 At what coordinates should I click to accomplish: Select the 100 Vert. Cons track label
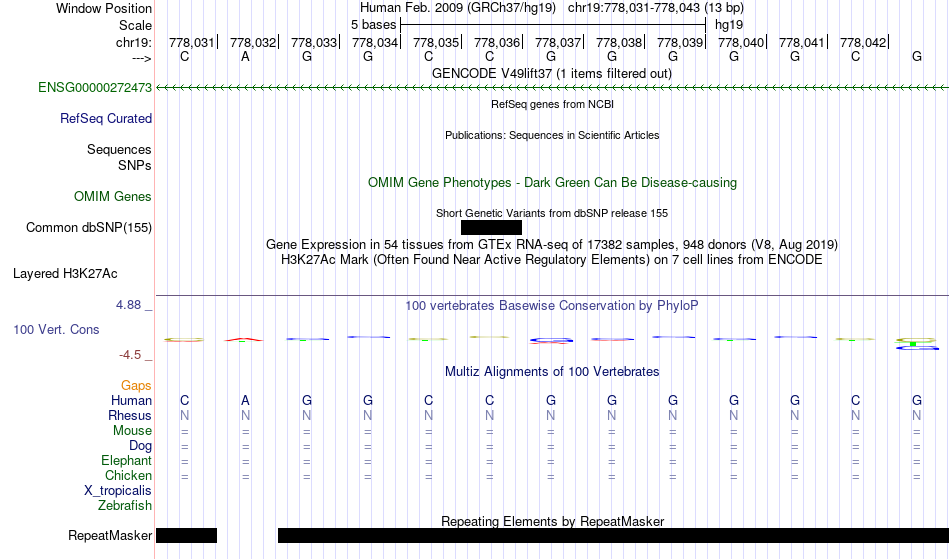tap(56, 329)
